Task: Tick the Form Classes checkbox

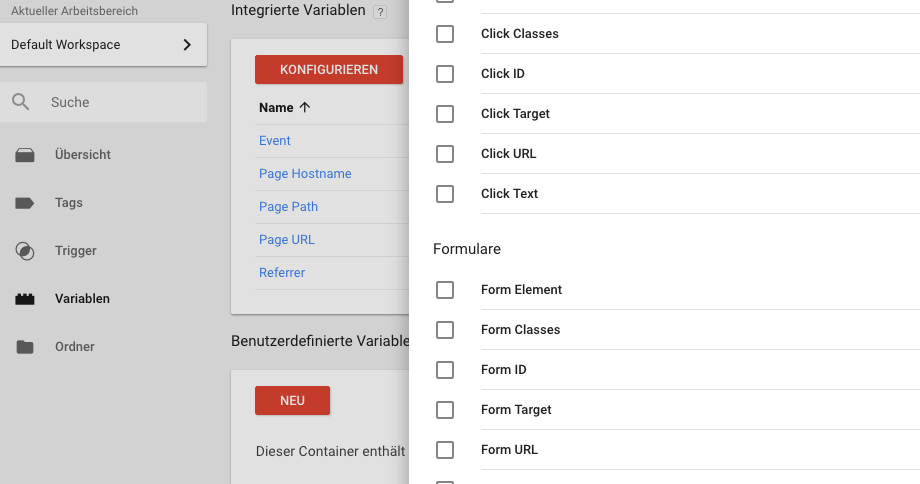Action: 445,330
